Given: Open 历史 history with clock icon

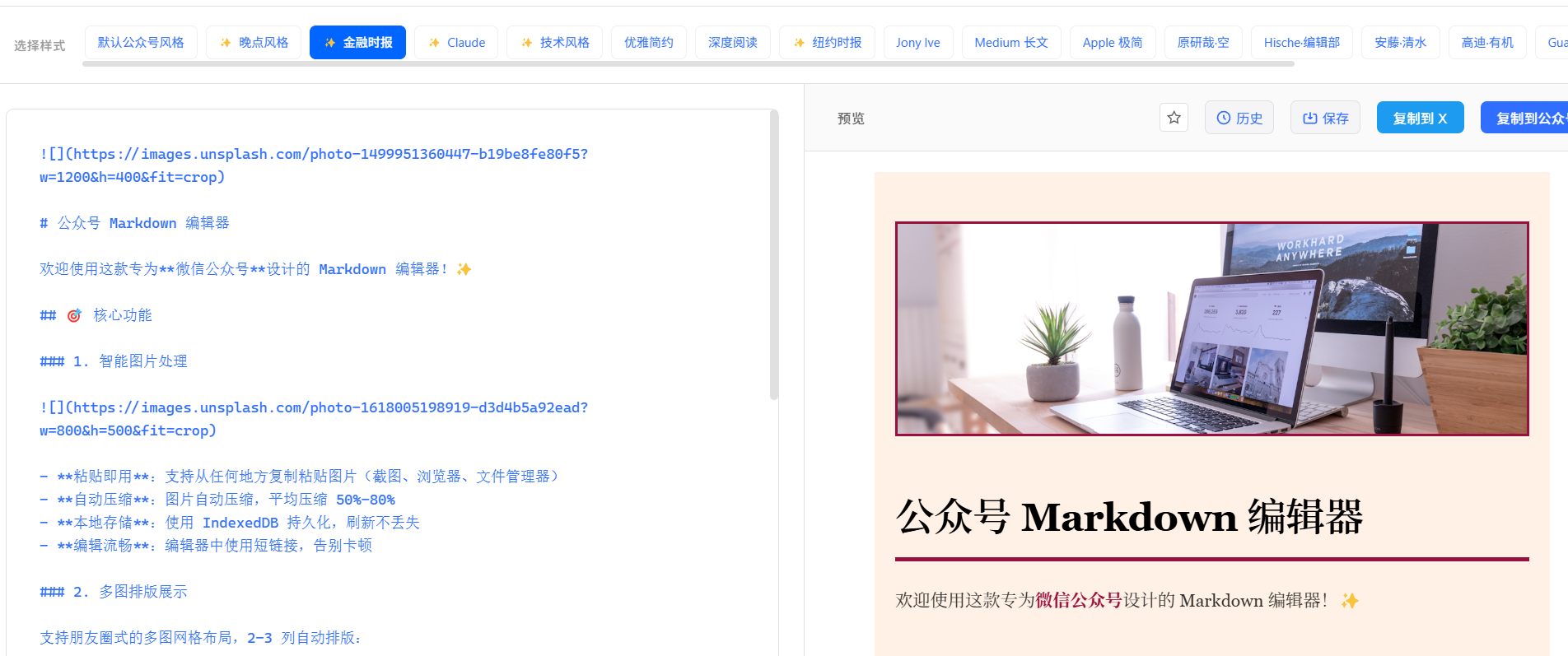Looking at the screenshot, I should tap(1239, 118).
